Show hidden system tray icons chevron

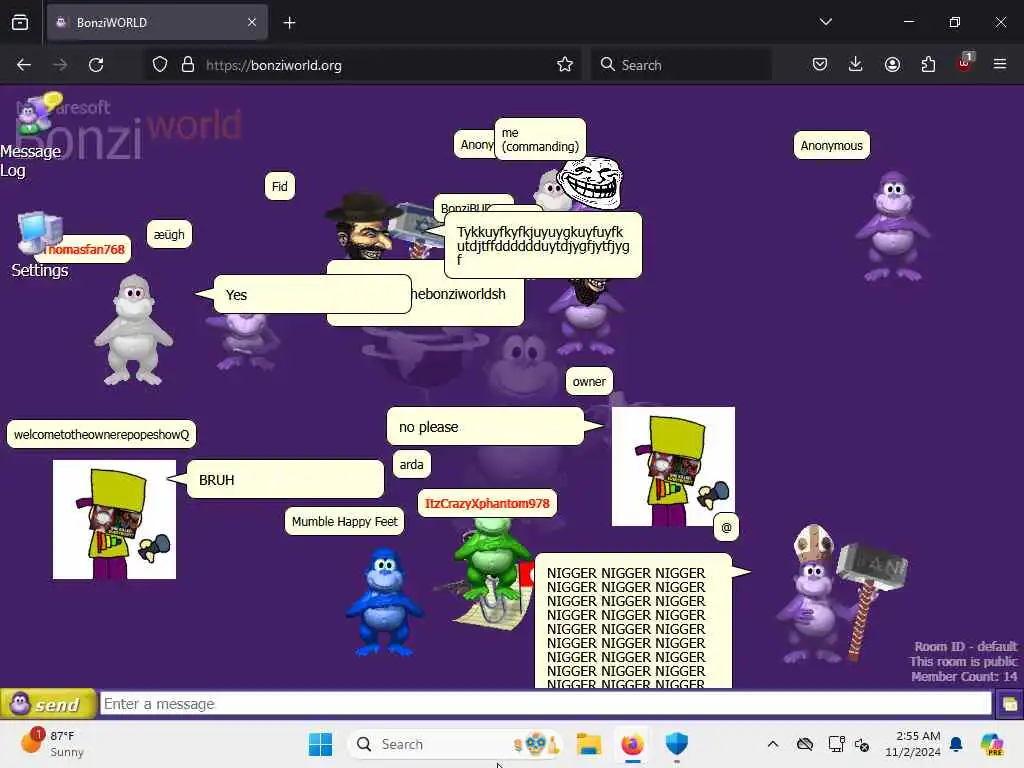tap(773, 744)
